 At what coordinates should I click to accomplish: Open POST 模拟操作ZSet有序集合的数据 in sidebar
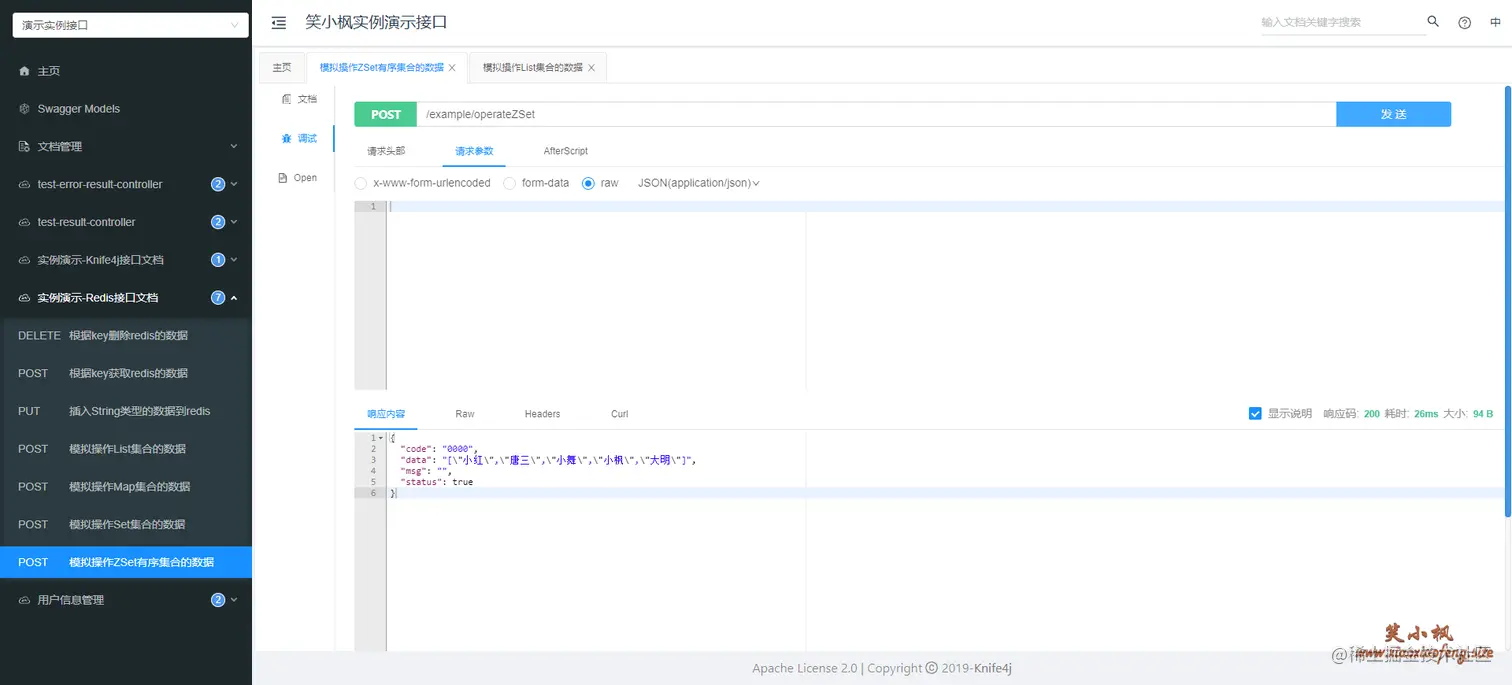point(126,562)
